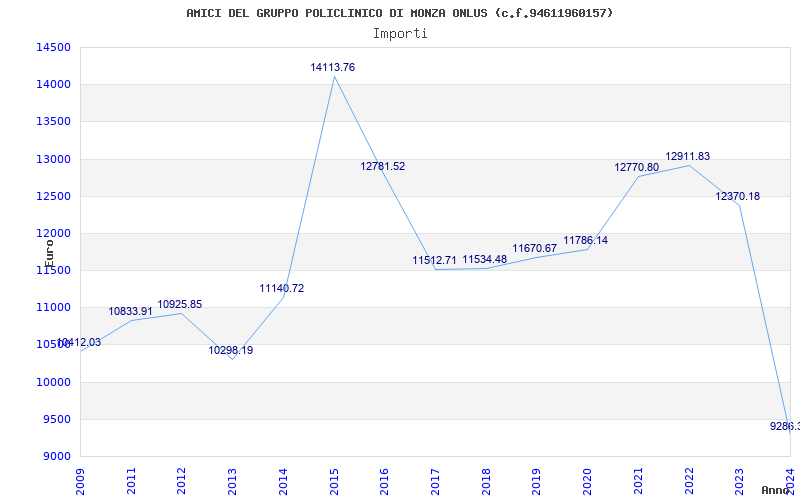Click the y-axis value 9000
This screenshot has height=500, width=800.
(56, 457)
